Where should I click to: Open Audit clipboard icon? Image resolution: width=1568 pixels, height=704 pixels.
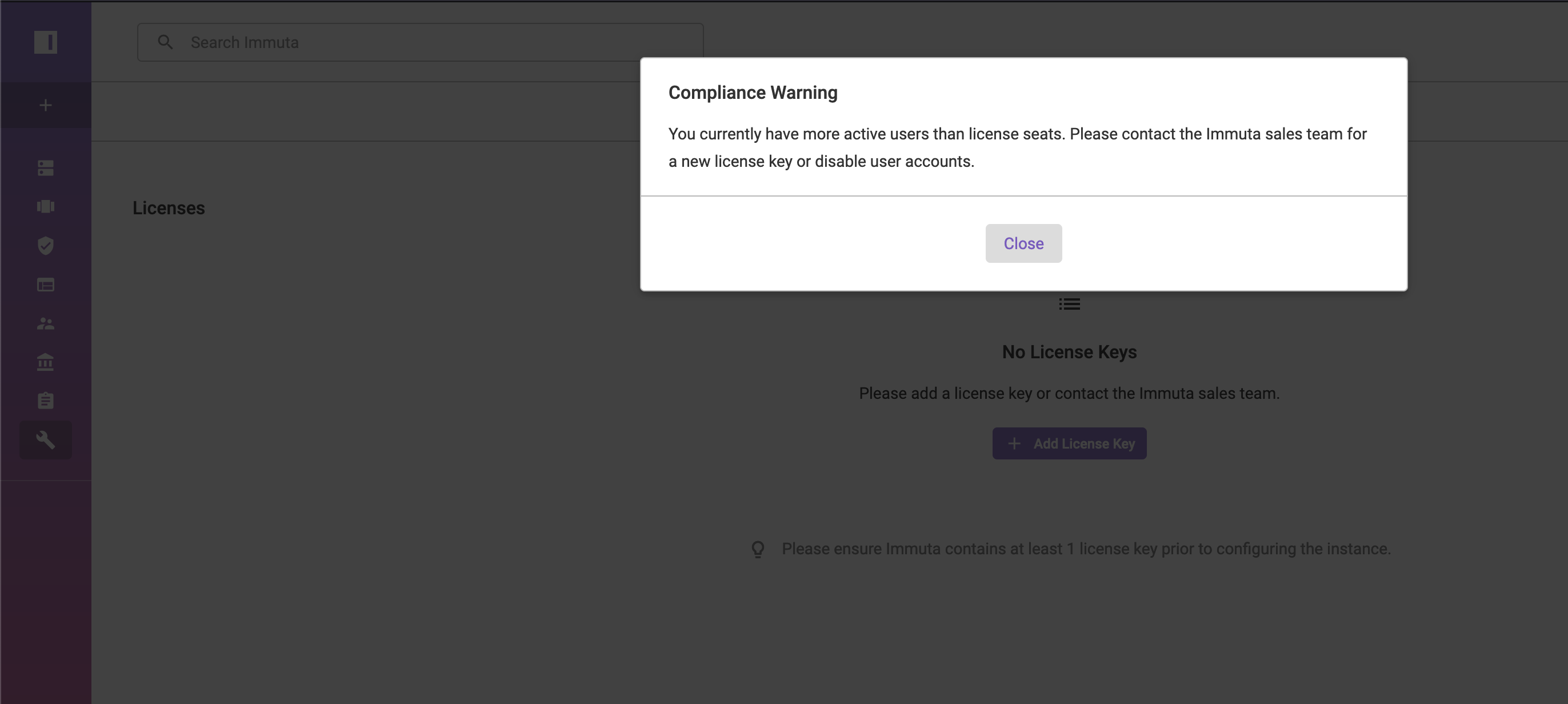(x=46, y=401)
